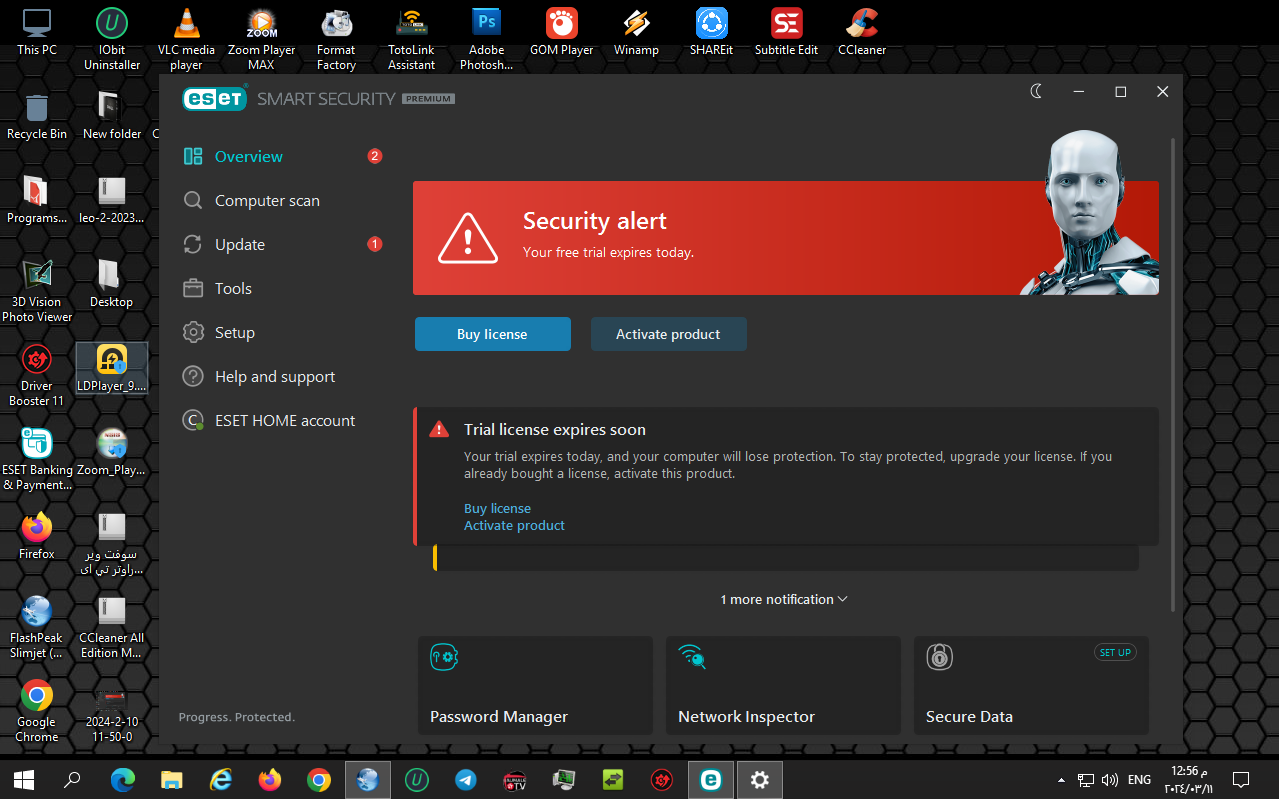Launch Microsoft Edge from the taskbar

pyautogui.click(x=122, y=779)
